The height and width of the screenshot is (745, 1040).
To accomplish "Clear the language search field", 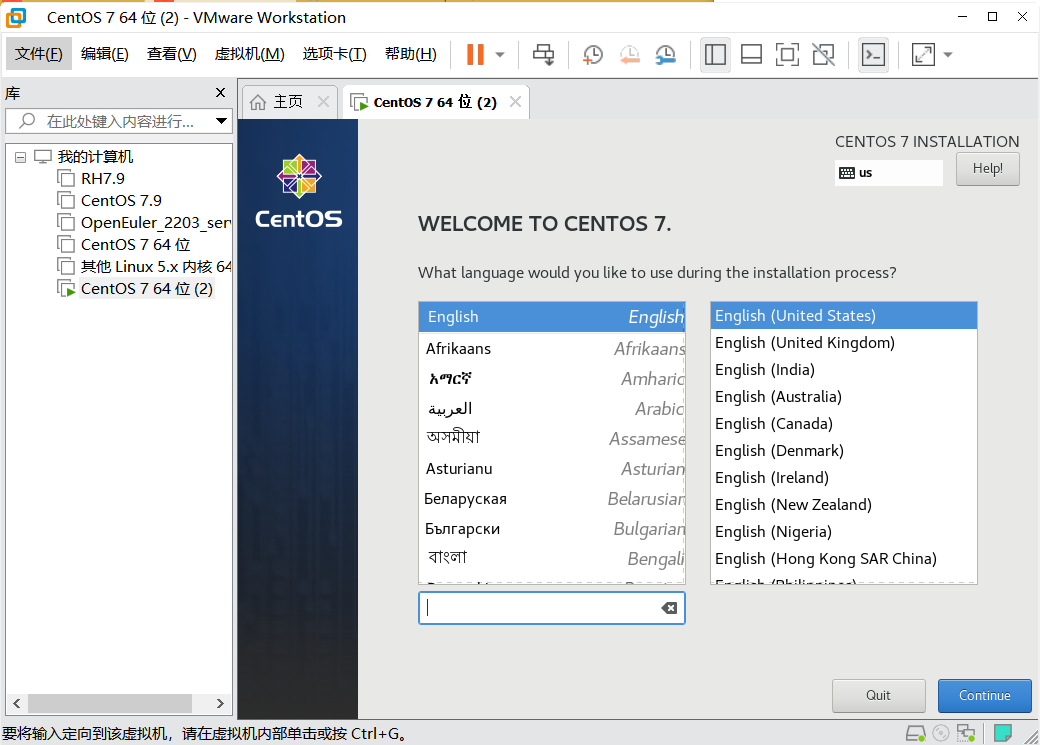I will click(669, 608).
